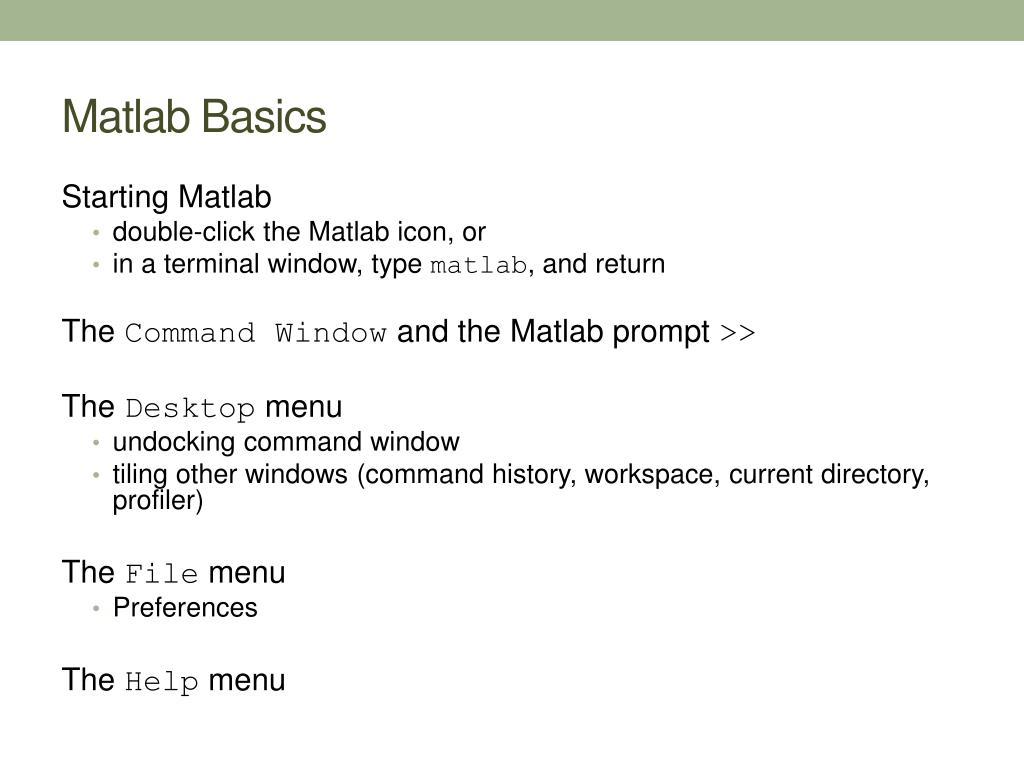
Task: Select the Command Window monospaced text
Action: pyautogui.click(x=255, y=333)
